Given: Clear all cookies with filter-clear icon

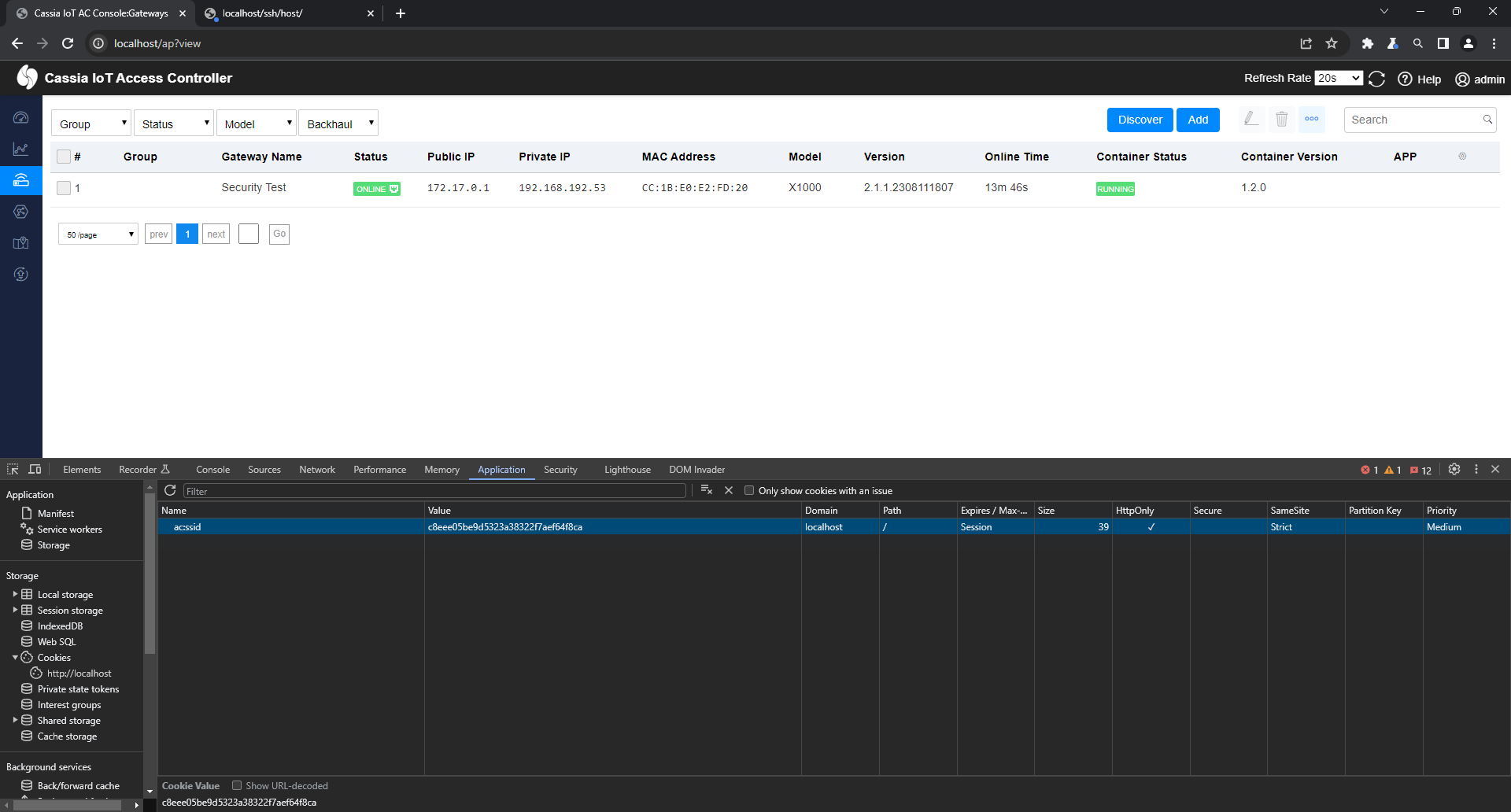Looking at the screenshot, I should point(707,491).
